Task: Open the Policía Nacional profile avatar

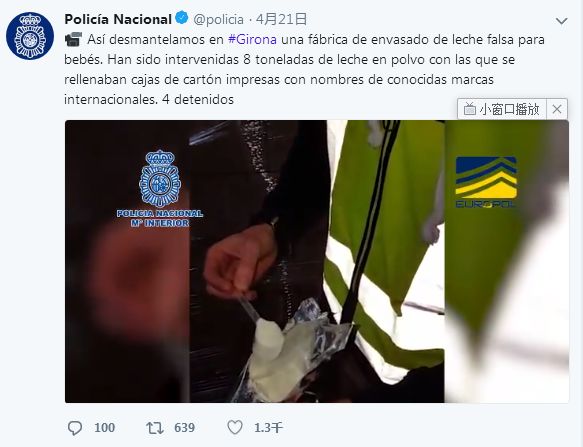Action: pyautogui.click(x=30, y=36)
